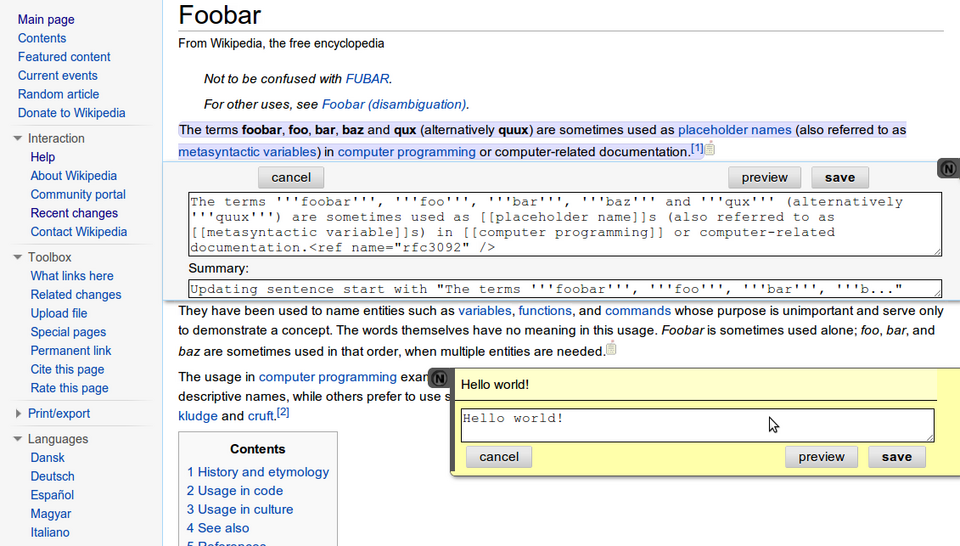This screenshot has height=546, width=960.
Task: Save the Hello world note
Action: click(x=896, y=457)
